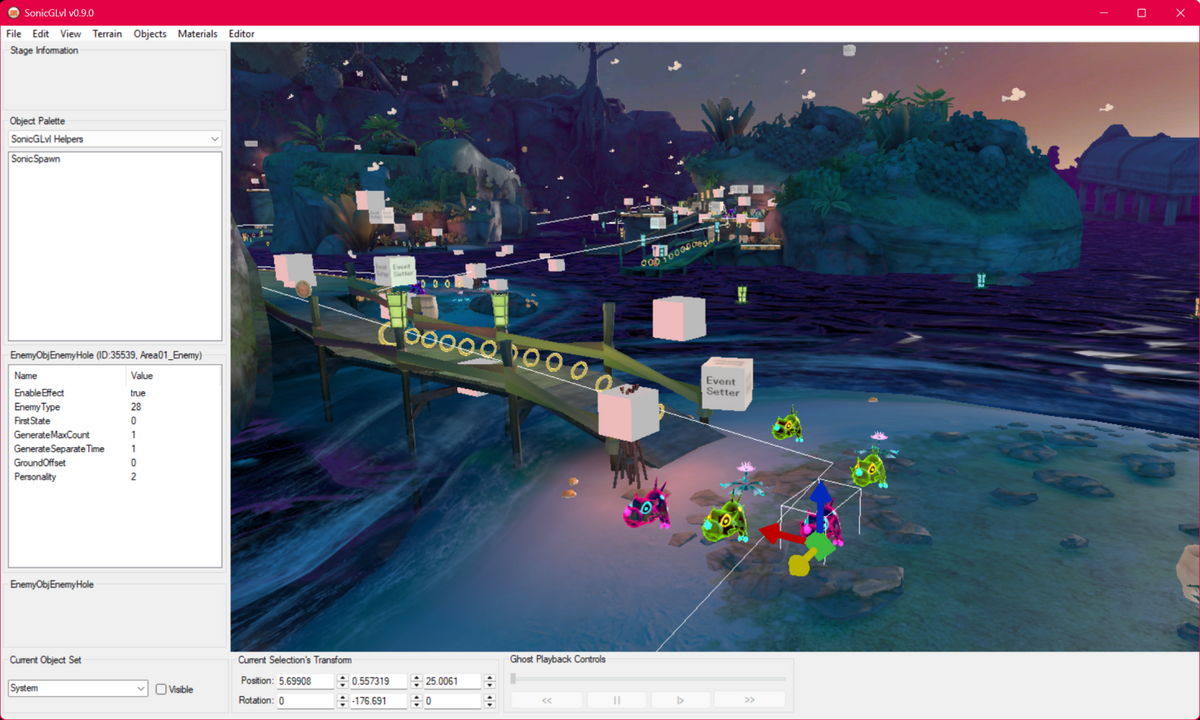This screenshot has height=720, width=1200.
Task: Open the Objects menu
Action: [x=150, y=33]
